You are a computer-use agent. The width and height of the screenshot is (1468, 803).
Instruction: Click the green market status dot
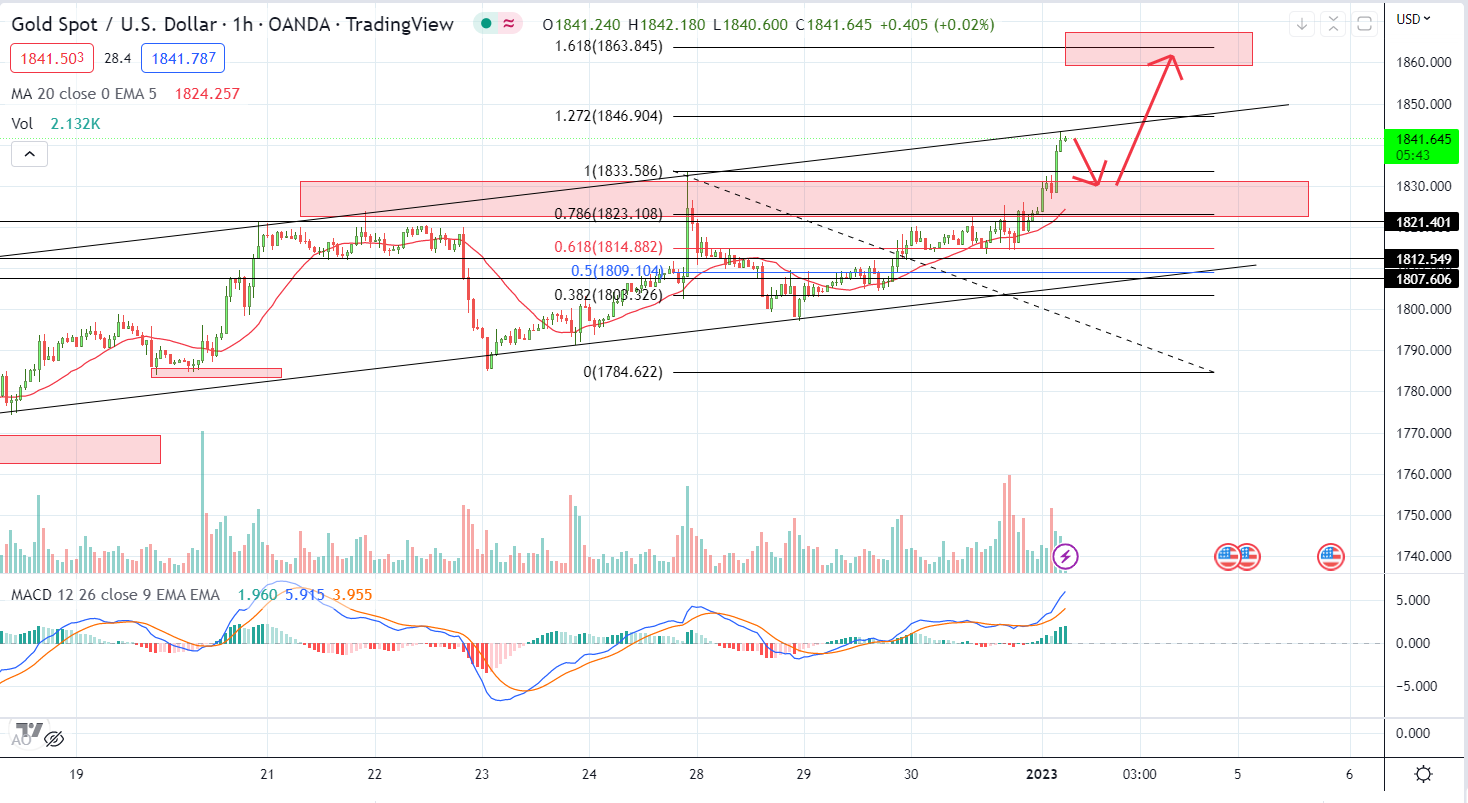pos(486,24)
